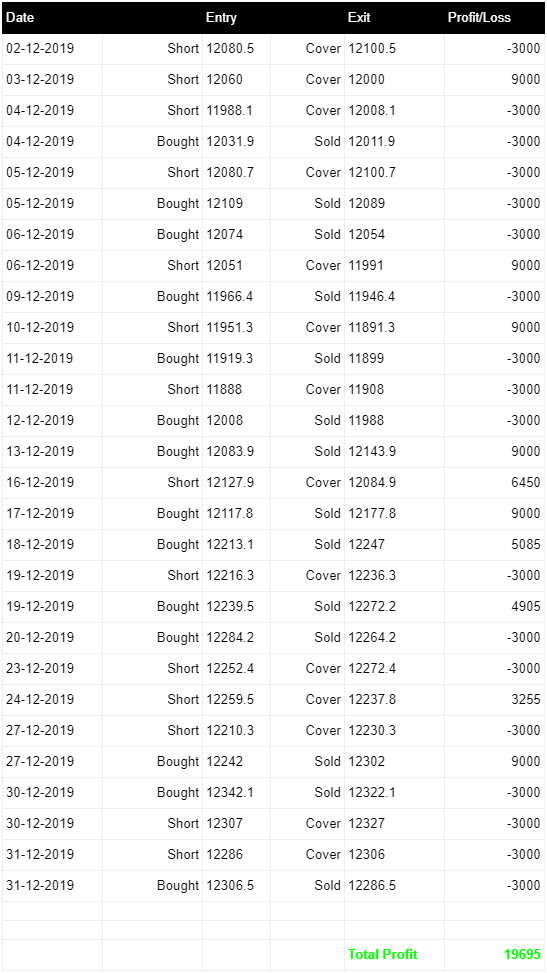Click the date cell 24-12-2019
The image size is (547, 973).
pos(40,699)
